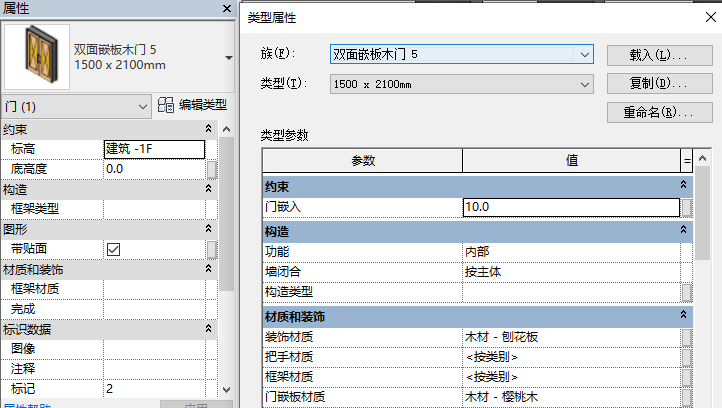Click the 复制(D)... duplicate button
Image resolution: width=722 pixels, height=408 pixels.
659,83
